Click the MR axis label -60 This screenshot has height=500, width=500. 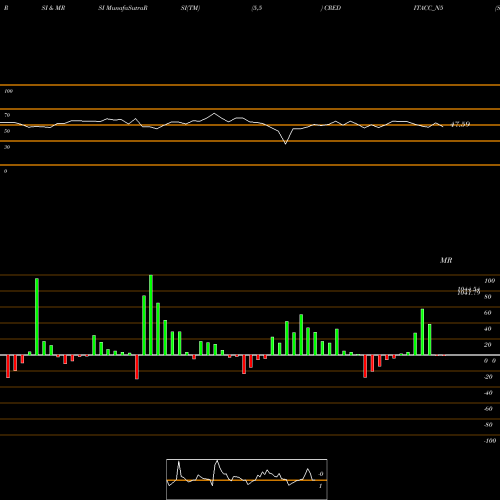[488, 409]
